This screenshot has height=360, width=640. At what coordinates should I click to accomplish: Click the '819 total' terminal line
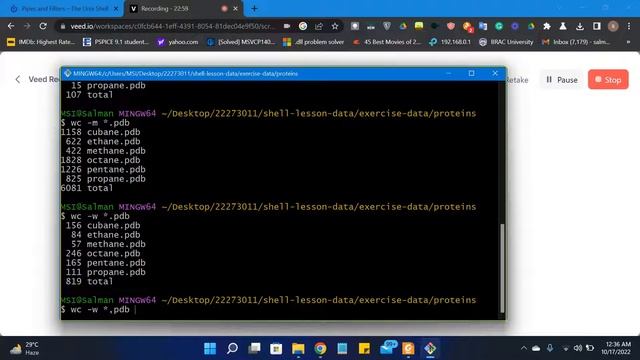point(89,282)
